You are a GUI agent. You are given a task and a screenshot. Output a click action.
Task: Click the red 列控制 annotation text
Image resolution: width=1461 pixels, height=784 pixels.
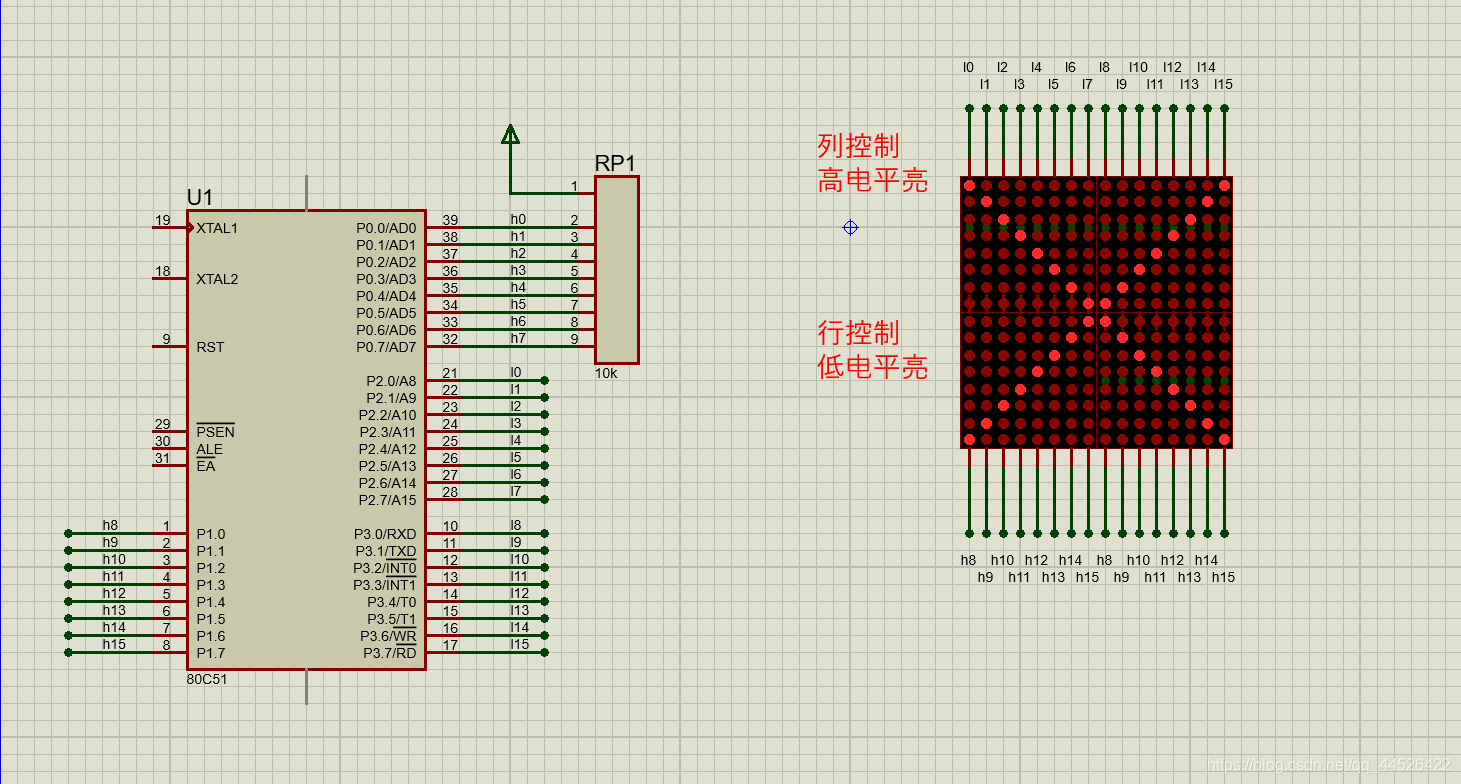[859, 146]
